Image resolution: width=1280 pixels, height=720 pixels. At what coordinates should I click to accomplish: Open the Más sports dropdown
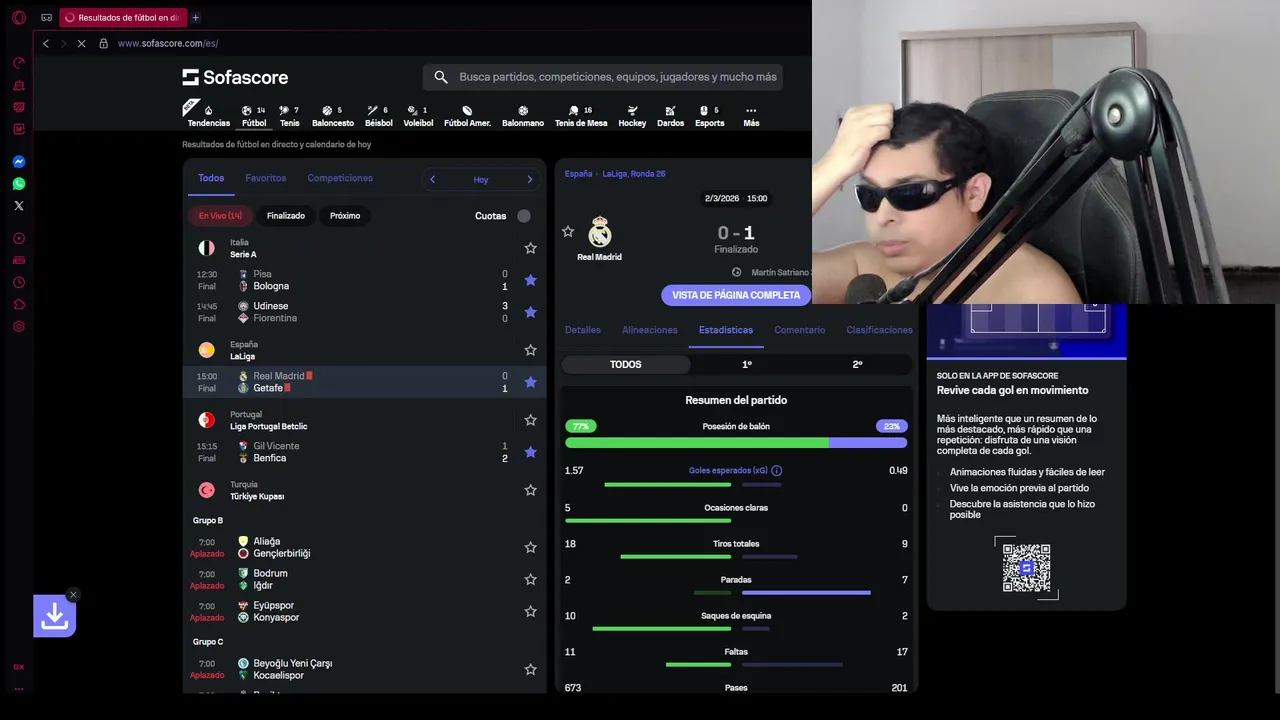(751, 116)
